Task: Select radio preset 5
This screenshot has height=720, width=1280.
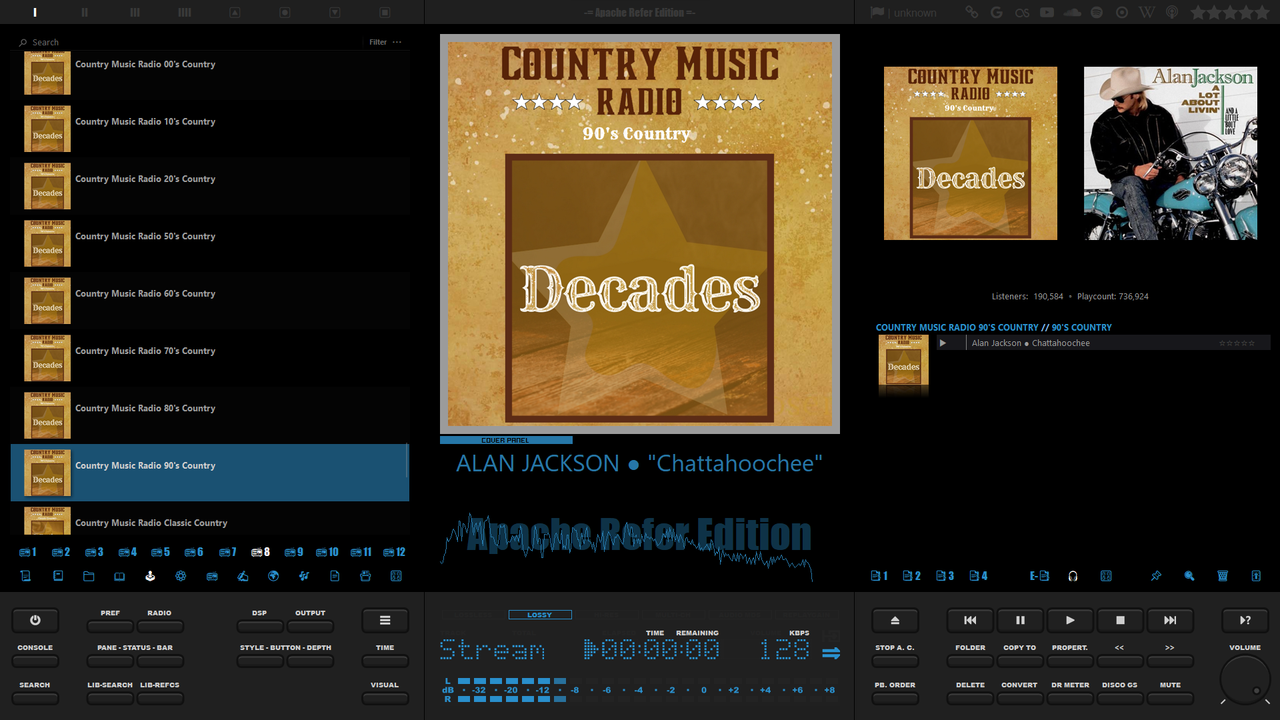Action: point(161,552)
